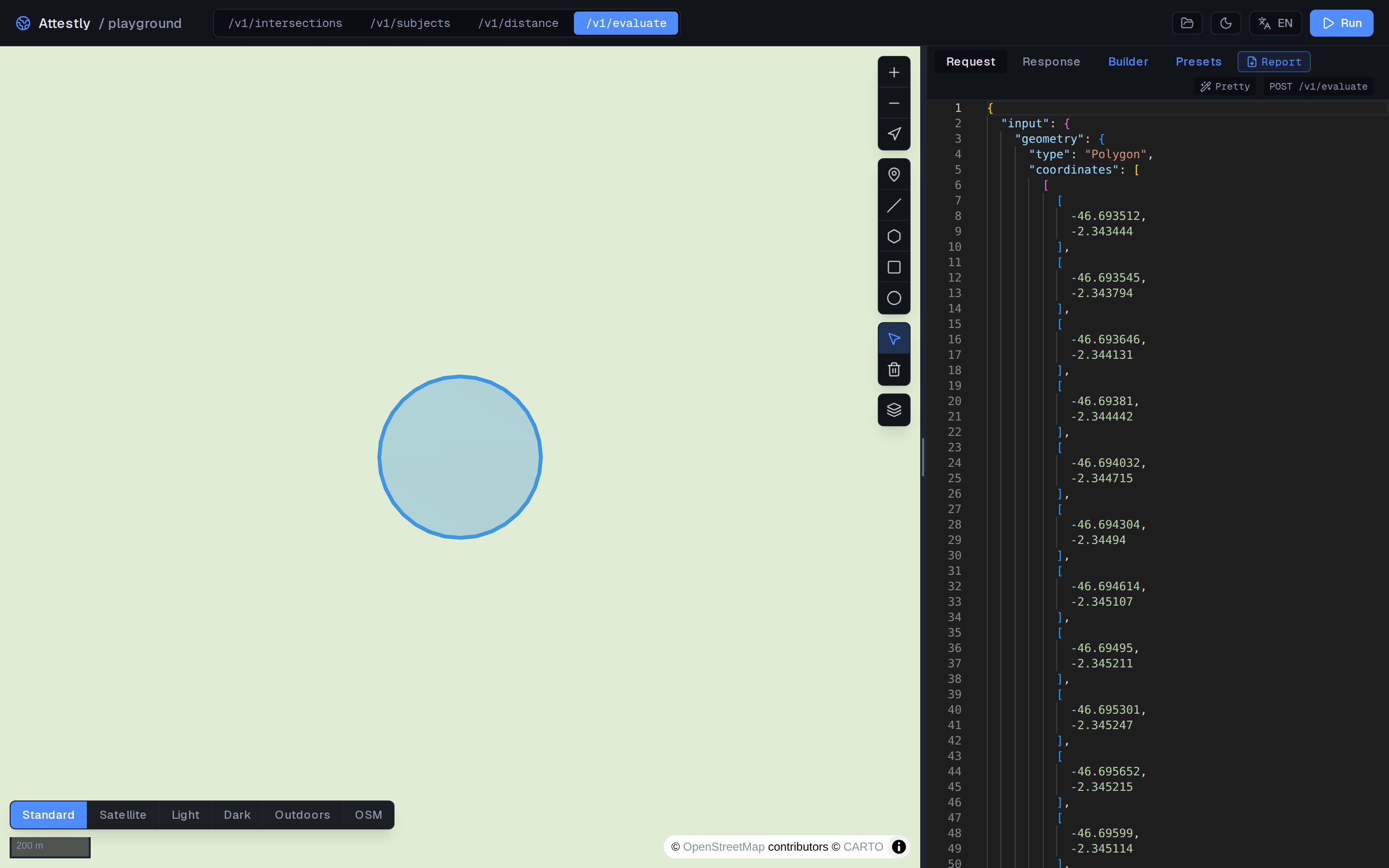Open the Request tab
The image size is (1389, 868).
pyautogui.click(x=970, y=61)
